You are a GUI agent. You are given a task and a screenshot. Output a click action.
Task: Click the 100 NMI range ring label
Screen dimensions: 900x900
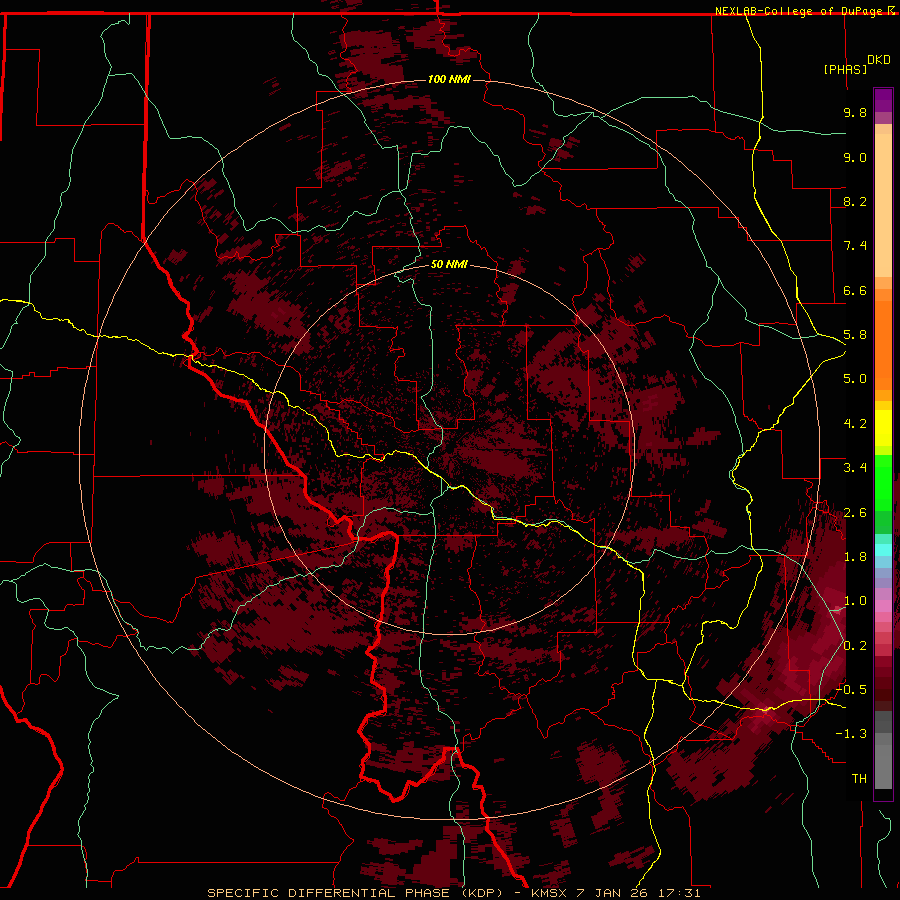click(449, 79)
